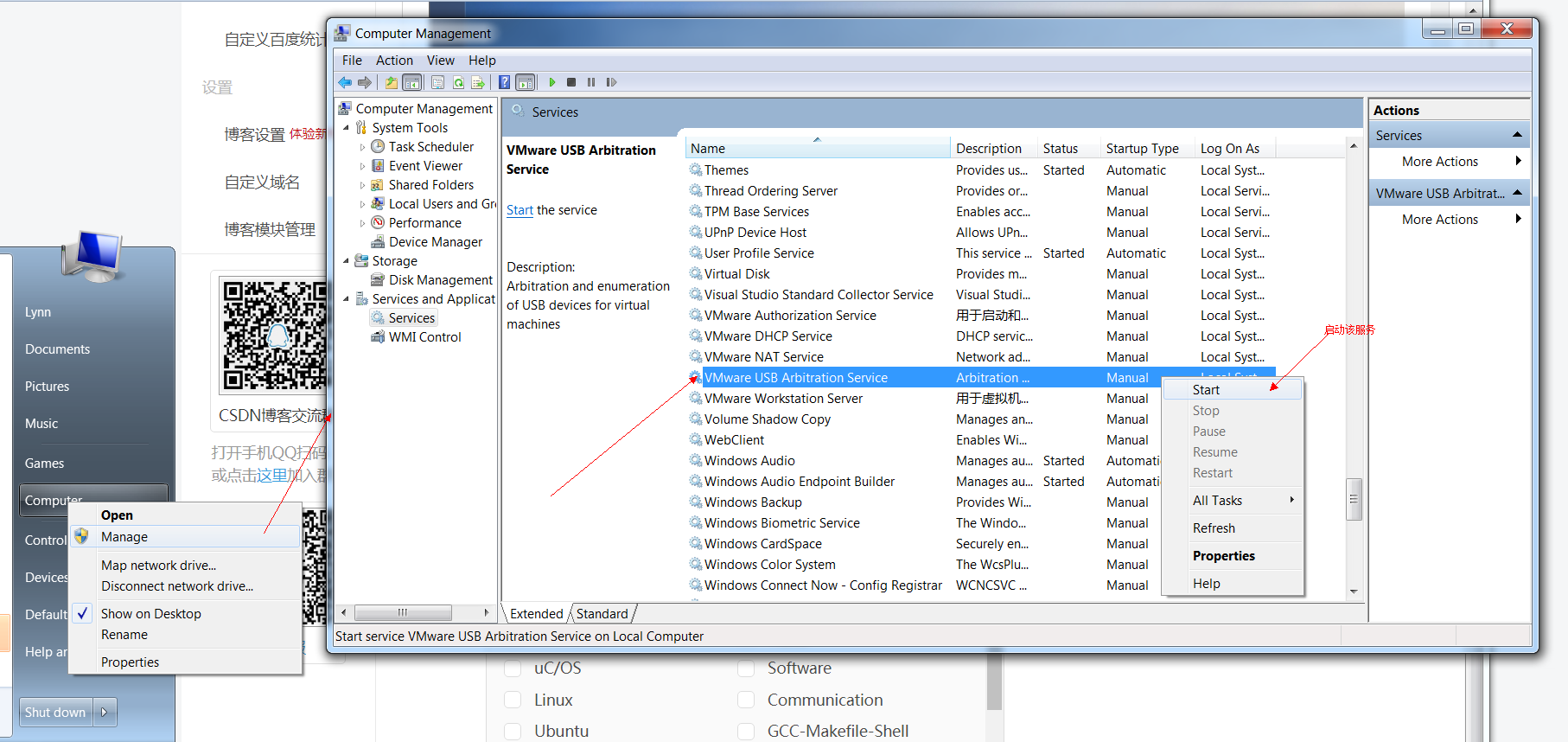Image resolution: width=1568 pixels, height=742 pixels.
Task: Click the Restart Service toolbar icon
Action: (611, 82)
